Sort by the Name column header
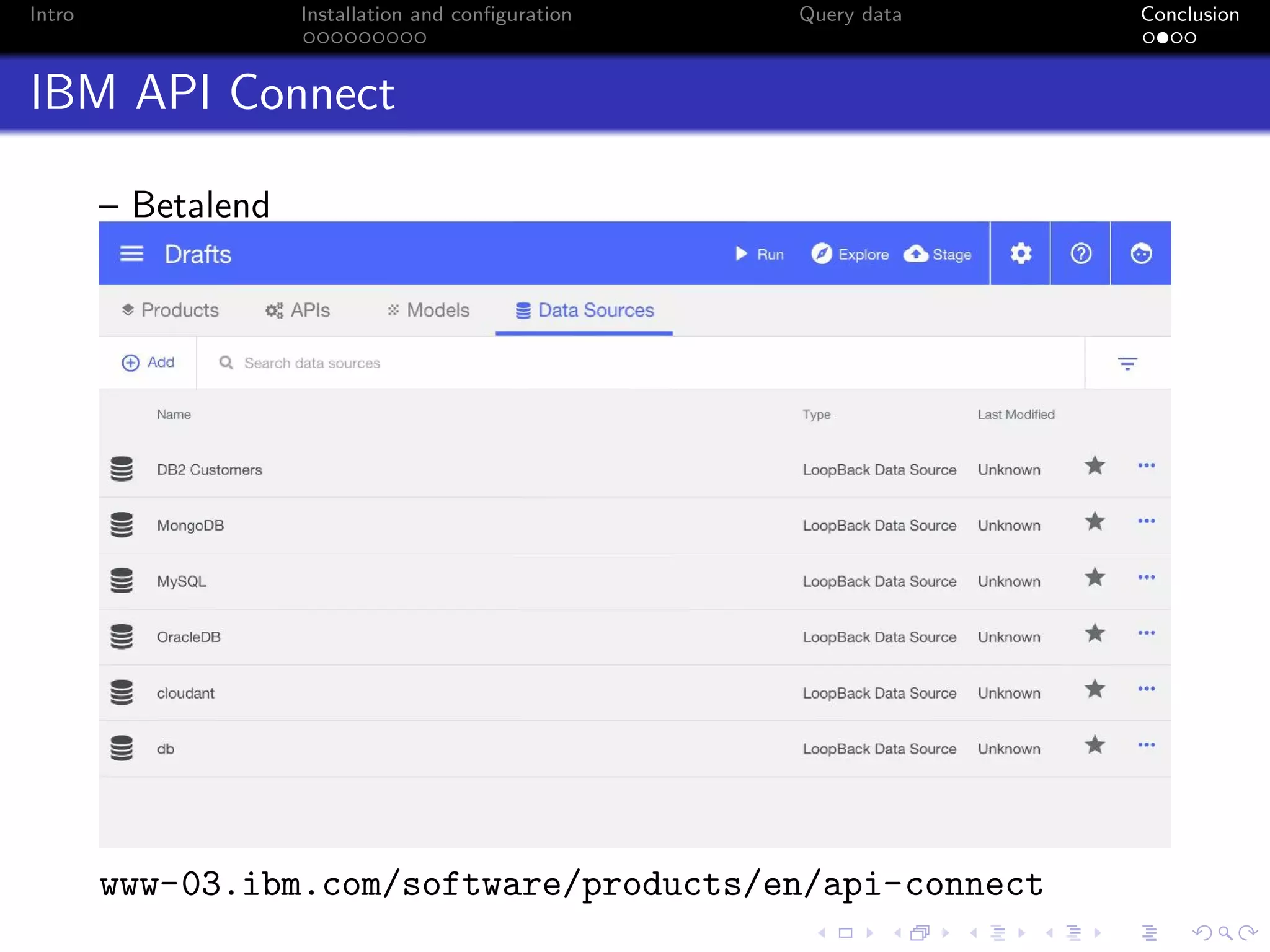Screen dimensions: 1270x952 pyautogui.click(x=174, y=415)
